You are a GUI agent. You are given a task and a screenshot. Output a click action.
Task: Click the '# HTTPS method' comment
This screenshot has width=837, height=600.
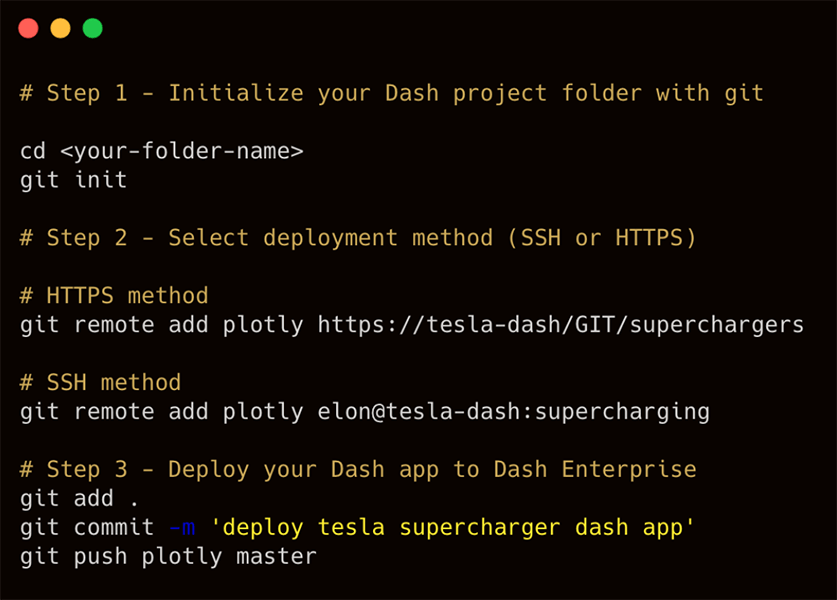point(114,296)
